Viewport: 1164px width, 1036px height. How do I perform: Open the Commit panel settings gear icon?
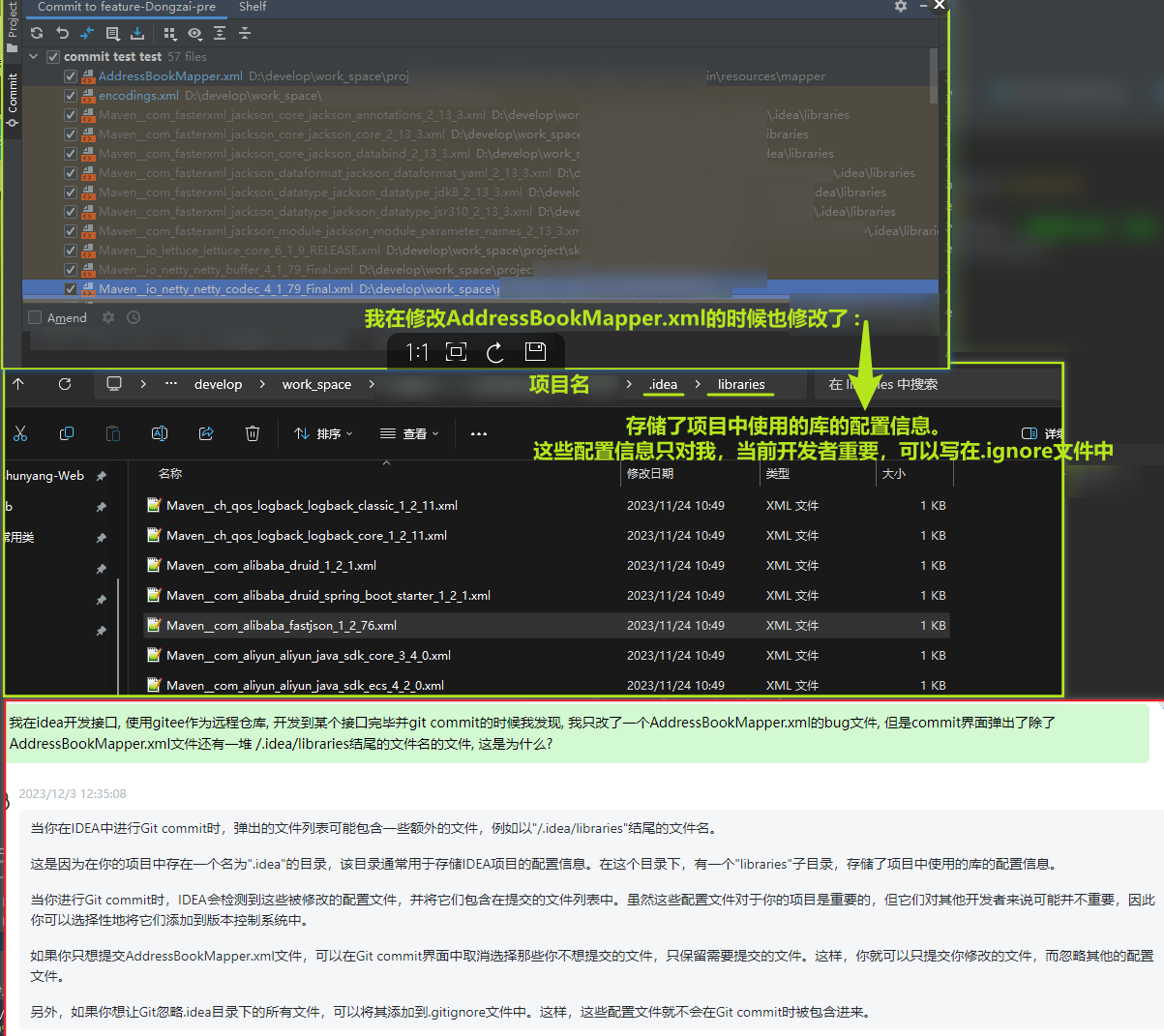point(901,6)
